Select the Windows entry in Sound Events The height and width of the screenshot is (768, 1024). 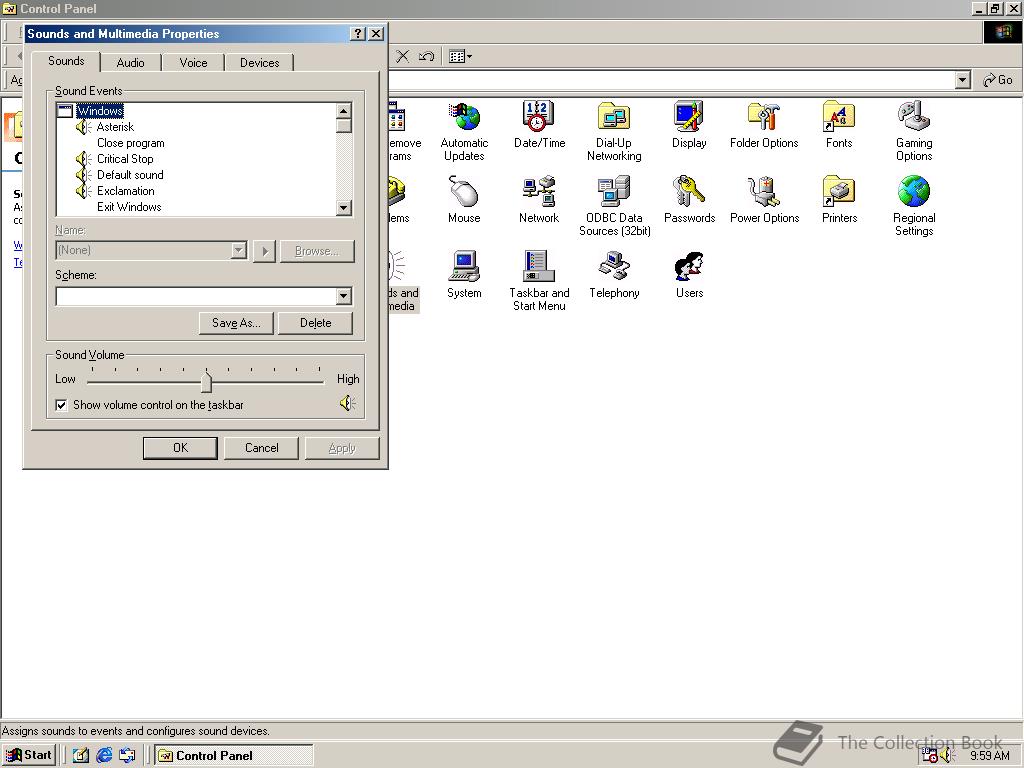[100, 110]
